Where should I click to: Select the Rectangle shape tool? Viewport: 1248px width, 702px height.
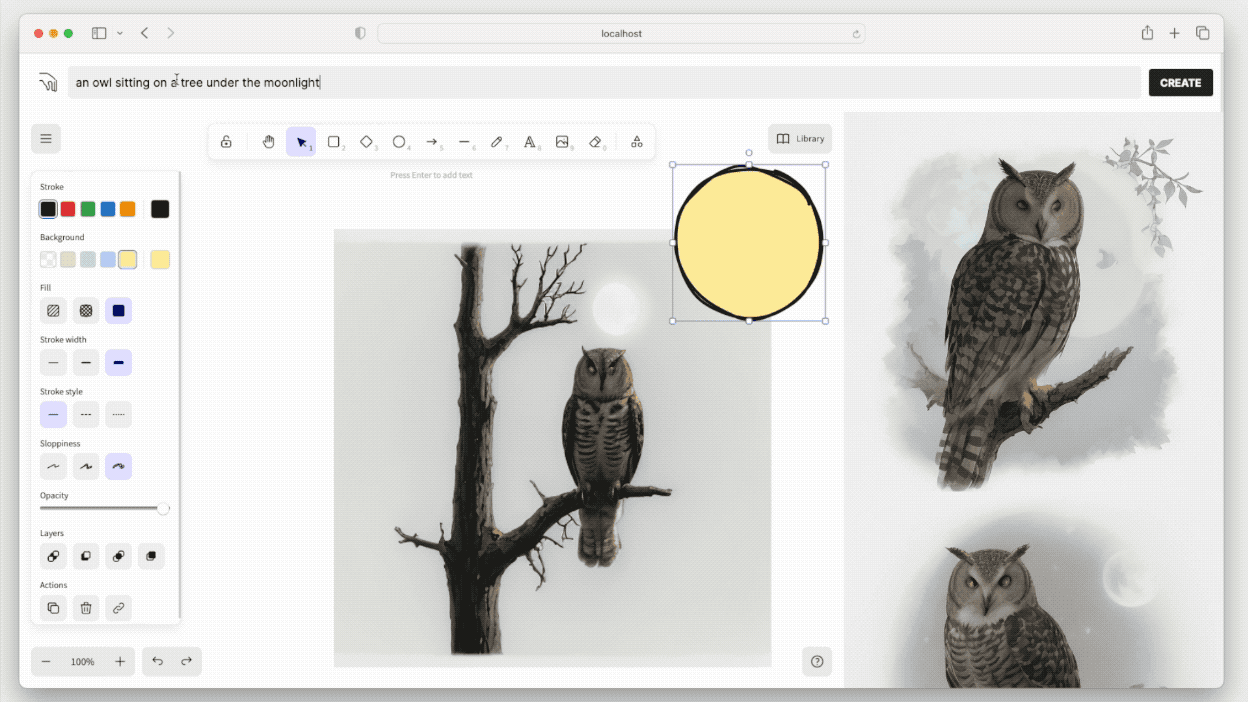coord(334,142)
